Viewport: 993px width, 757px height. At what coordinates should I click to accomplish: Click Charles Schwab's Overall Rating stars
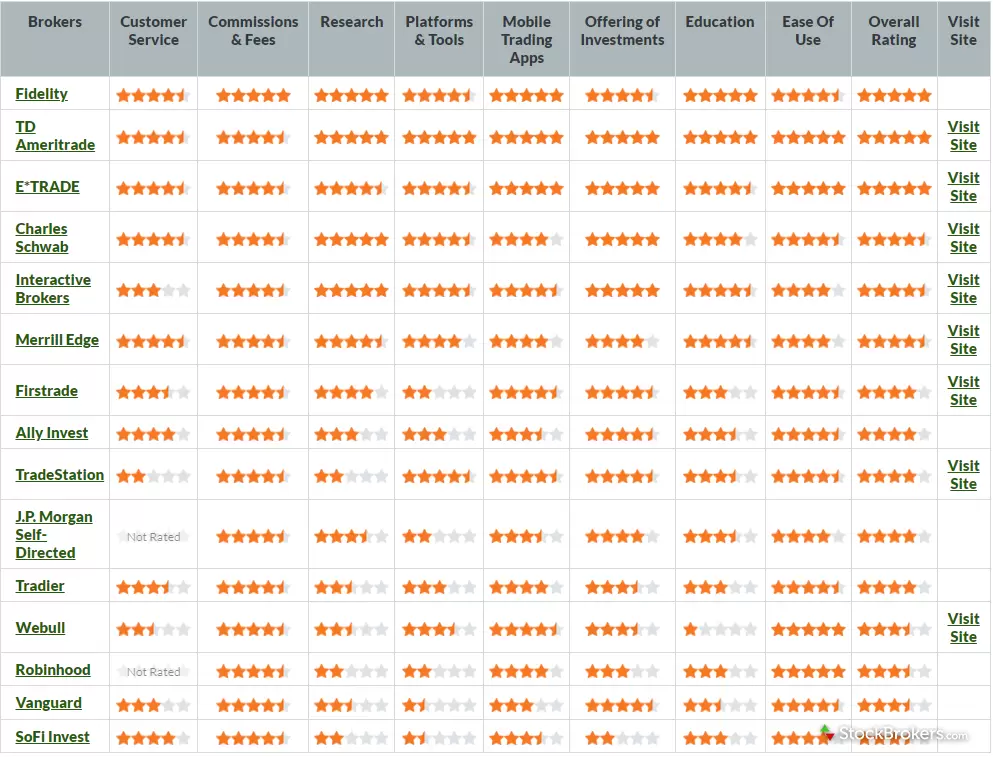pyautogui.click(x=893, y=239)
